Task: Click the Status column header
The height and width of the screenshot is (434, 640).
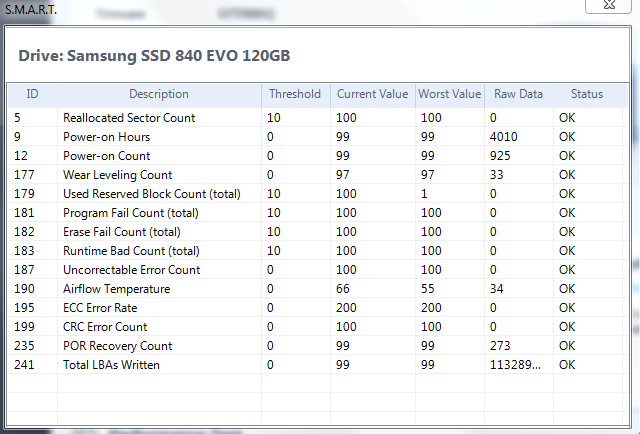Action: (x=587, y=95)
